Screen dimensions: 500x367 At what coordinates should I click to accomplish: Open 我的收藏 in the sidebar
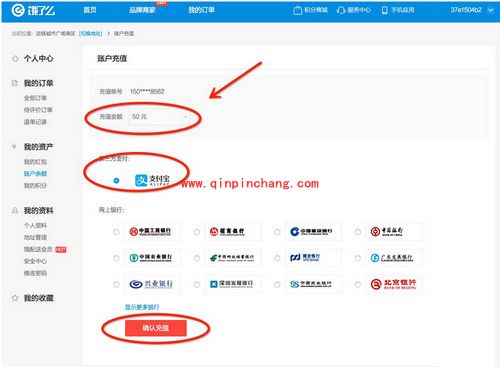(x=38, y=298)
